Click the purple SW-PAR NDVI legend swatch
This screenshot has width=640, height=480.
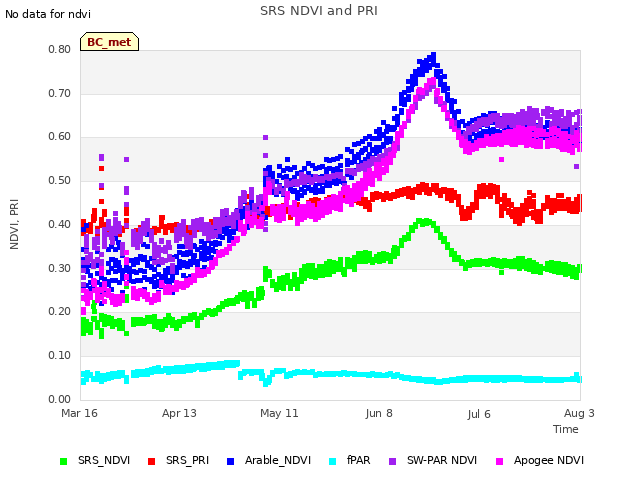[x=392, y=461]
